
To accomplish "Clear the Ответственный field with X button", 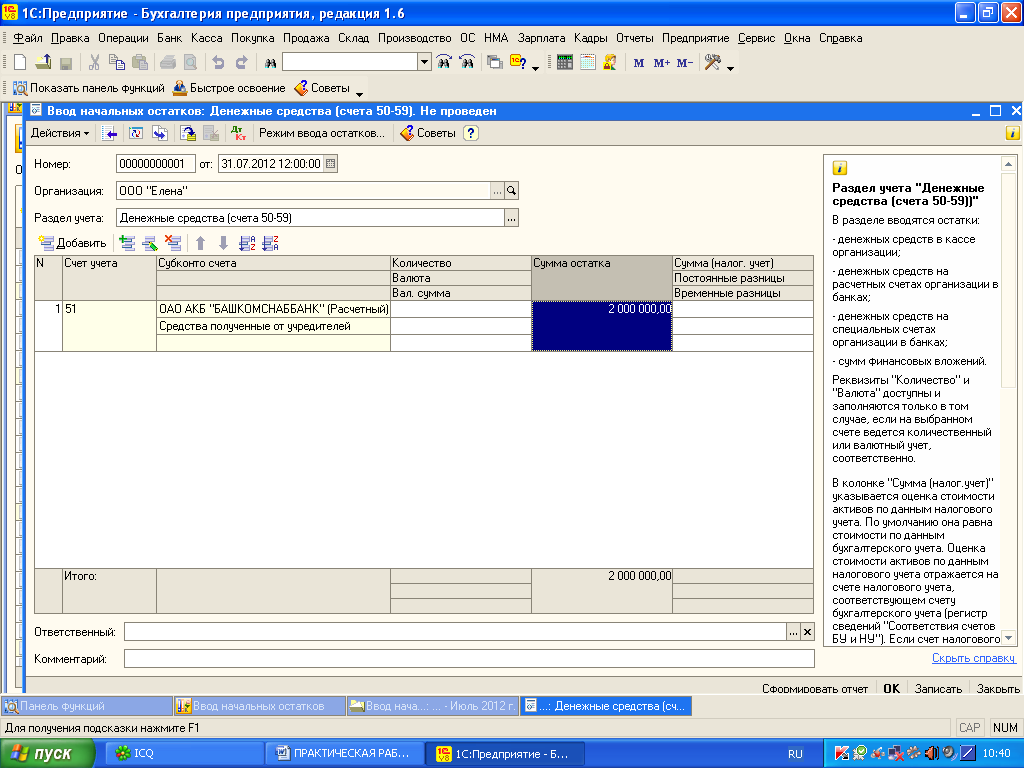I will pyautogui.click(x=807, y=632).
